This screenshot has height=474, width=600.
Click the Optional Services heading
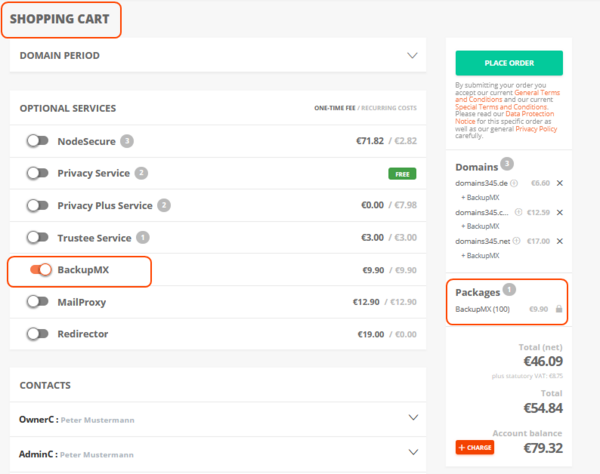(x=68, y=108)
